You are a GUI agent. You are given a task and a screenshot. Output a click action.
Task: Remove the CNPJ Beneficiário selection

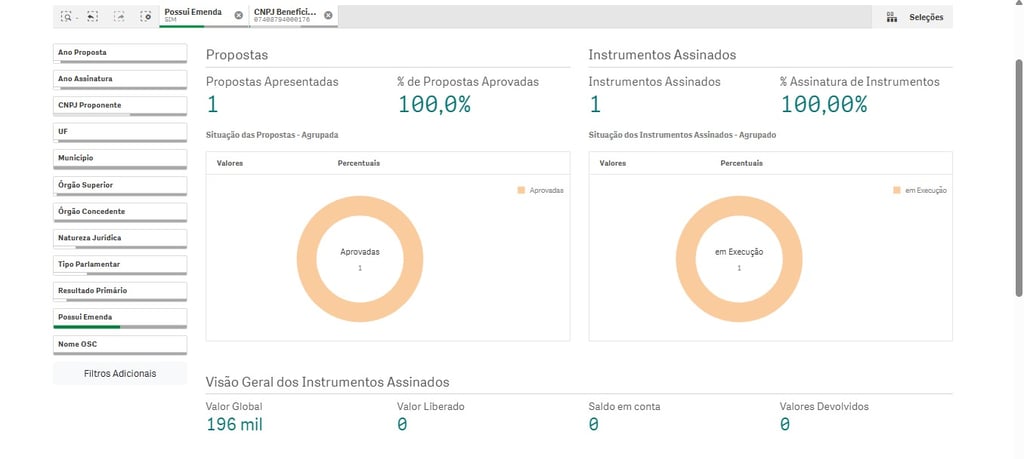(328, 15)
